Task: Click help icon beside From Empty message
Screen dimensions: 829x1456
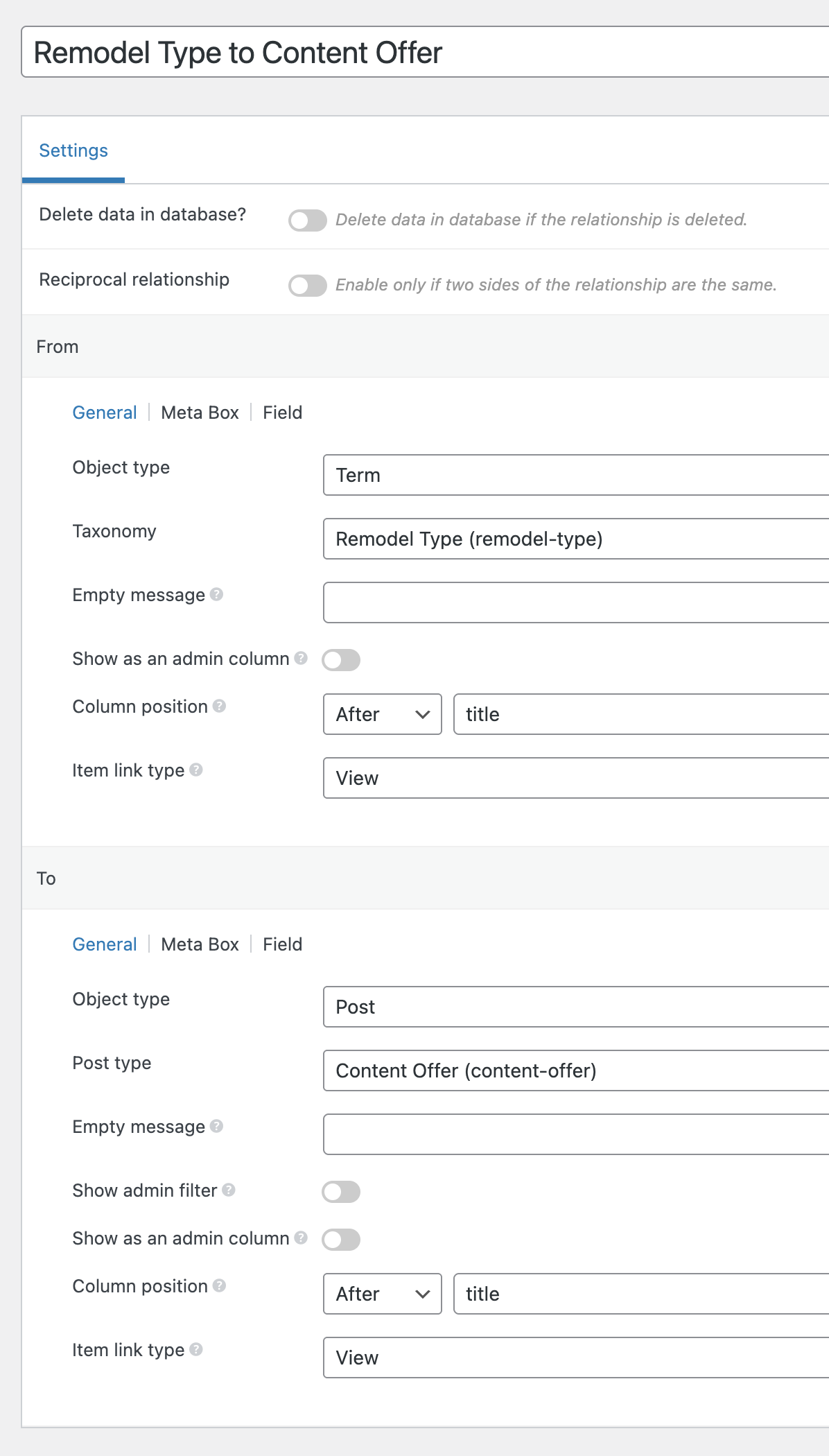Action: coord(216,594)
